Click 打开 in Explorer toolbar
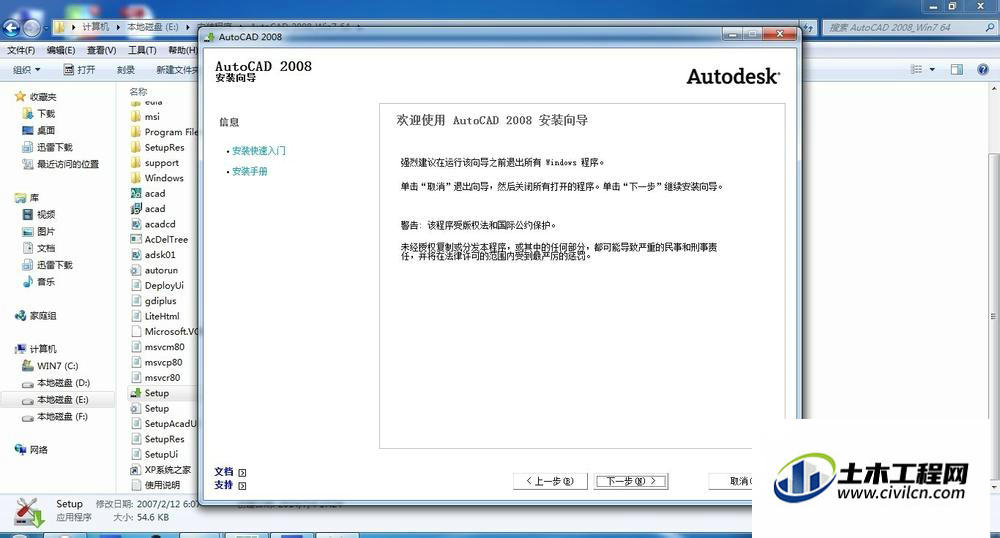Image resolution: width=1000 pixels, height=538 pixels. tap(79, 69)
